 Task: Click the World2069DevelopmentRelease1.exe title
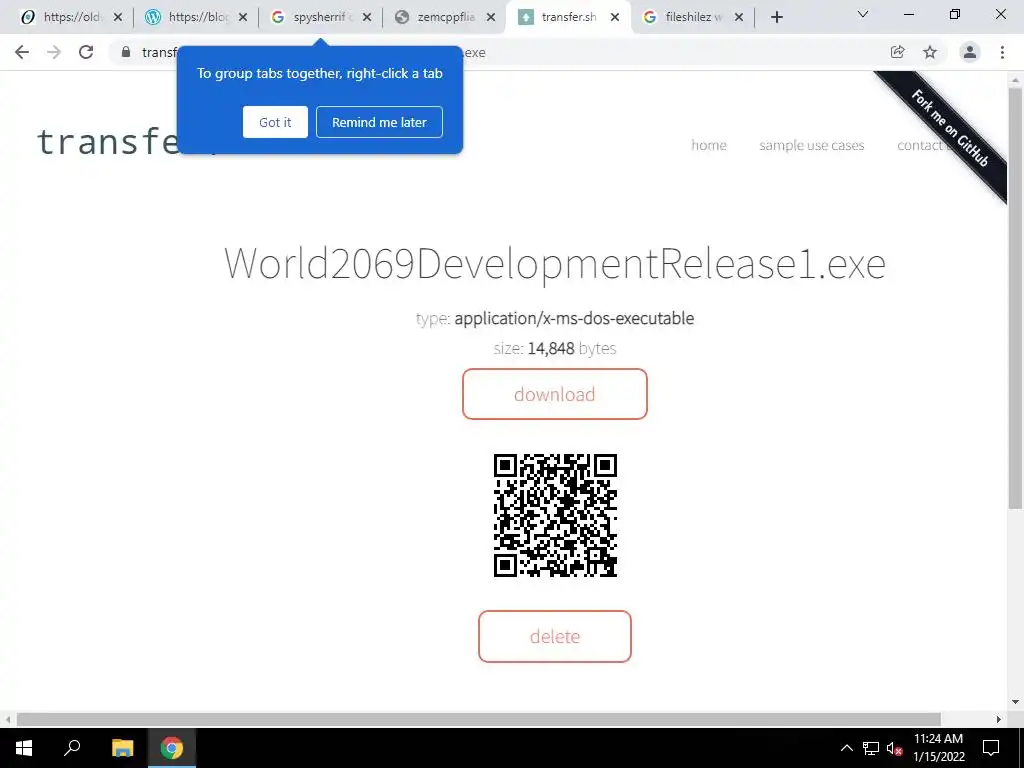tap(554, 264)
